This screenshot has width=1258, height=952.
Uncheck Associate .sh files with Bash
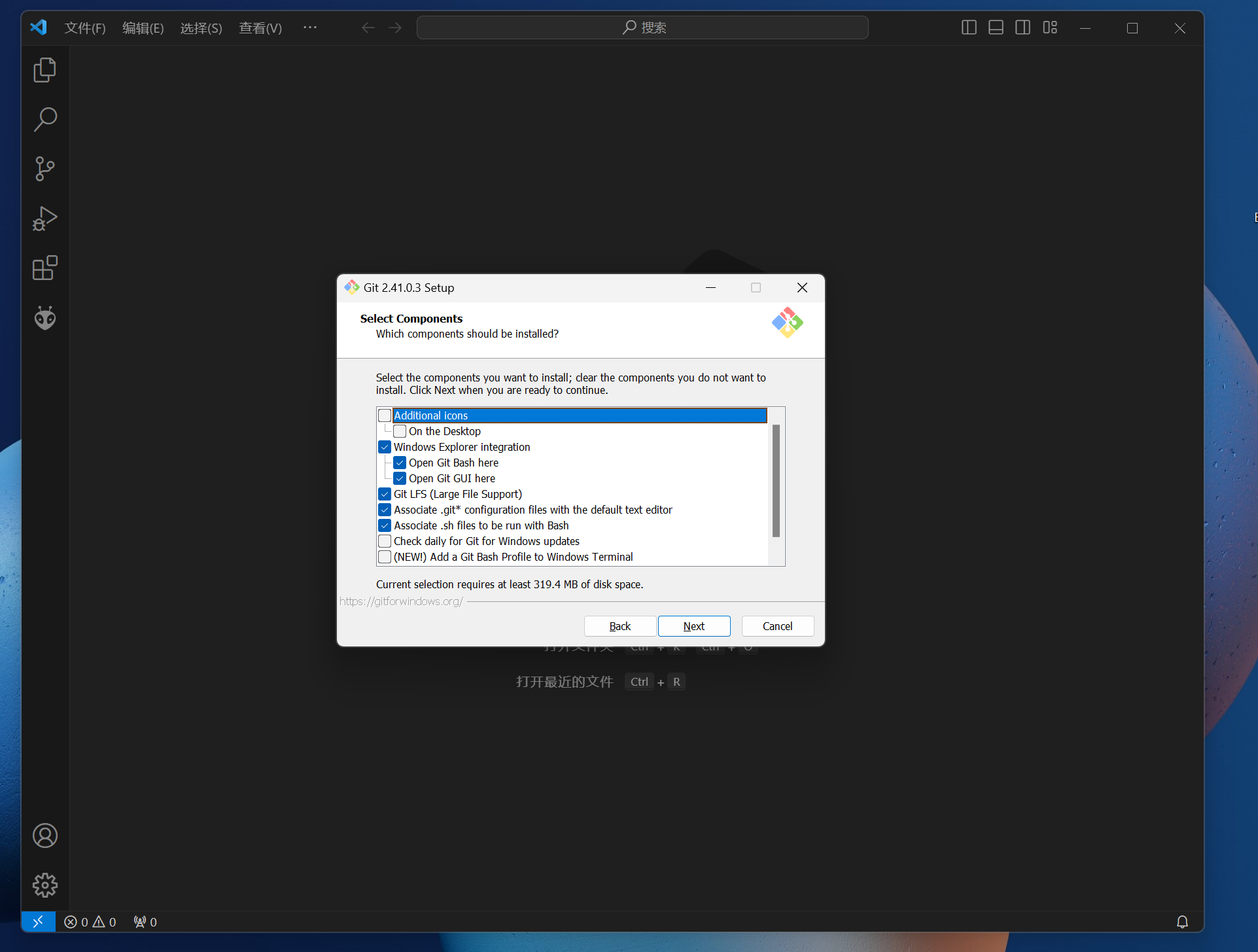(x=385, y=525)
